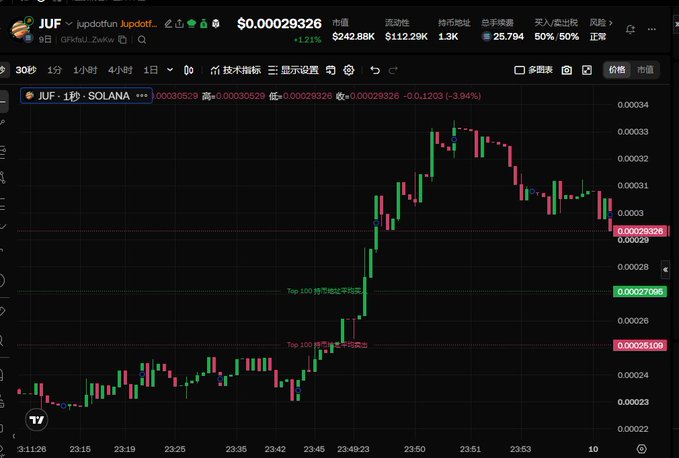Image resolution: width=679 pixels, height=458 pixels.
Task: Click the current price label 0.00029326
Action: click(x=640, y=231)
